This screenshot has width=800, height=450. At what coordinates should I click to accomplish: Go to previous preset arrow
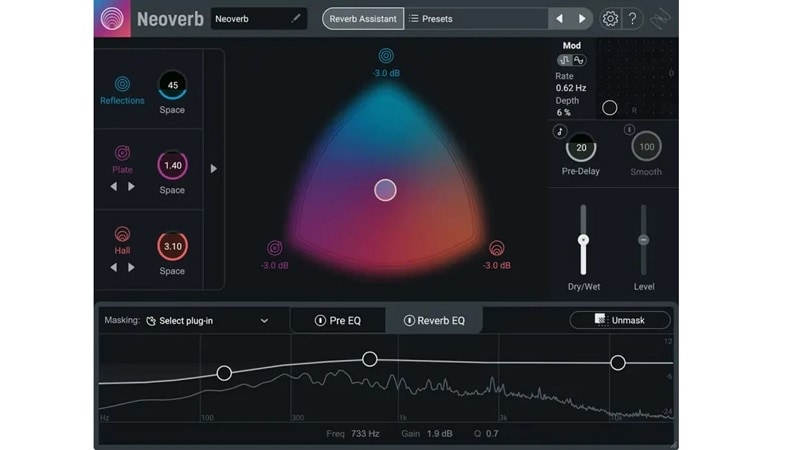pyautogui.click(x=560, y=19)
